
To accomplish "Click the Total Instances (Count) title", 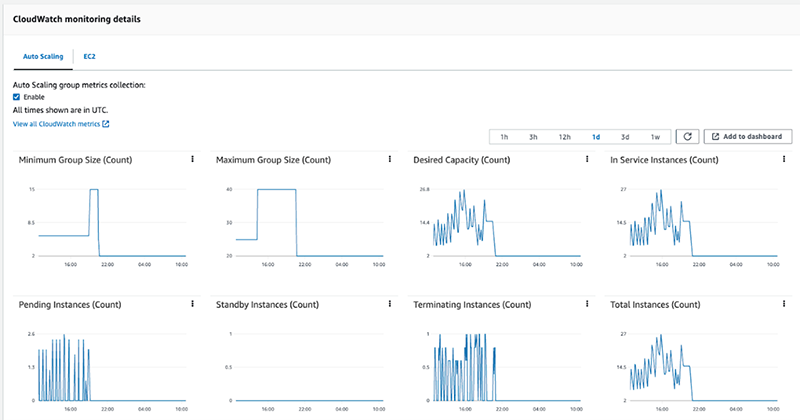I will 655,305.
